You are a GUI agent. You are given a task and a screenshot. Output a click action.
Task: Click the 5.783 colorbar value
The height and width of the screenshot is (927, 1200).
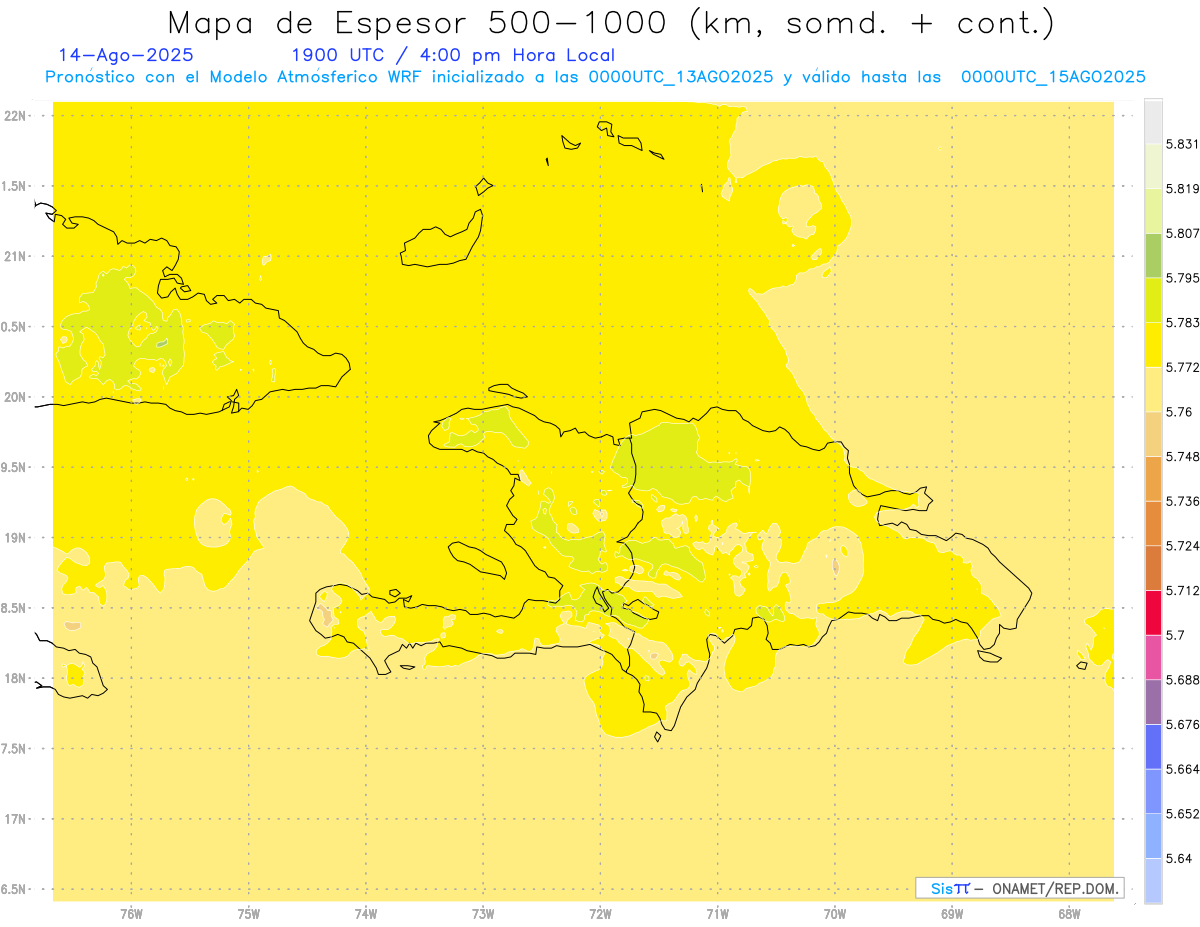(x=1183, y=323)
